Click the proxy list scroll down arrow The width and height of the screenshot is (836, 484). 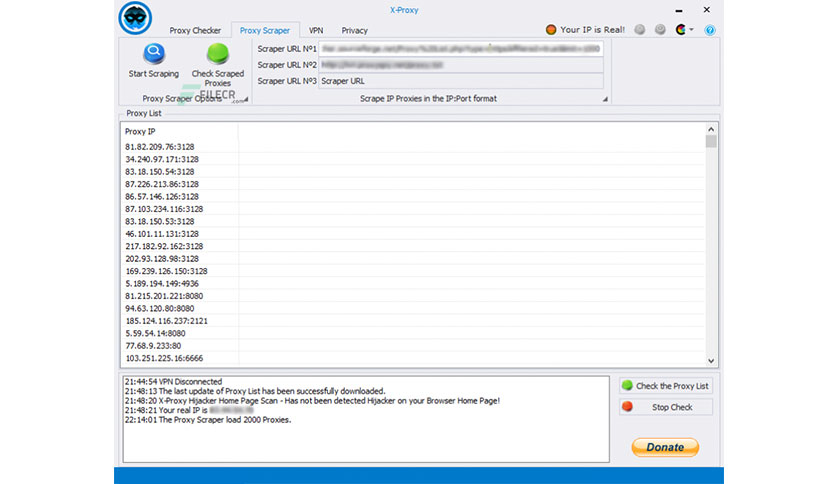pyautogui.click(x=711, y=361)
